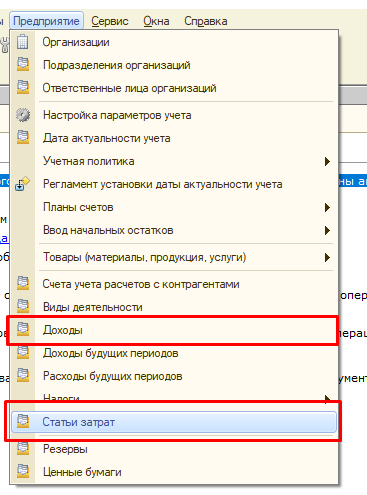The height and width of the screenshot is (495, 367).
Task: Click Ввод начальных остатков text
Action: pos(108,230)
